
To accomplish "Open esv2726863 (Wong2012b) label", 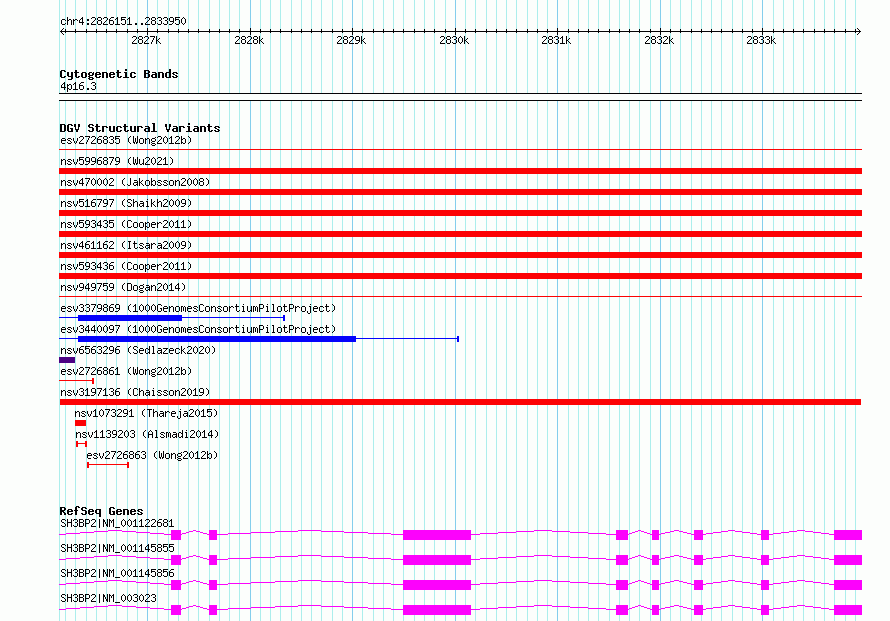I will (x=152, y=455).
